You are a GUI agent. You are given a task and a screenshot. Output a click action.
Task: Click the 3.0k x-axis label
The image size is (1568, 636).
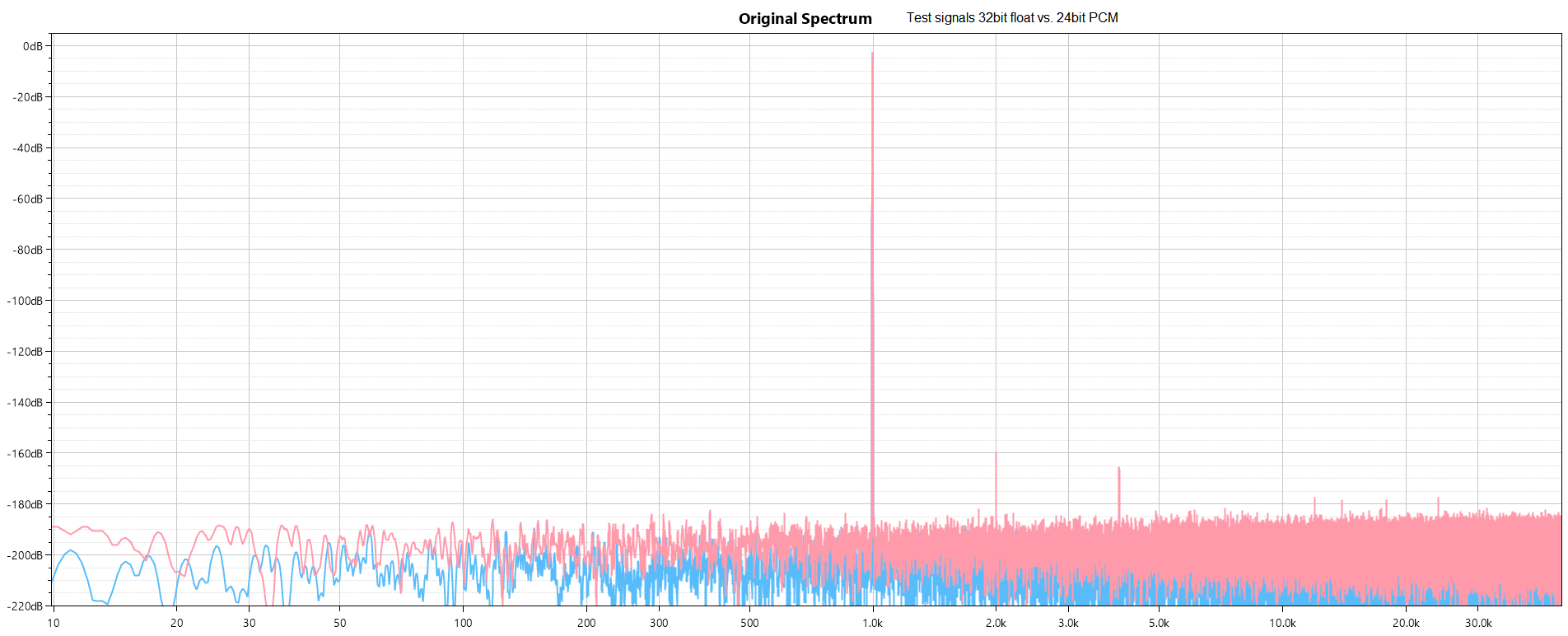(1068, 623)
